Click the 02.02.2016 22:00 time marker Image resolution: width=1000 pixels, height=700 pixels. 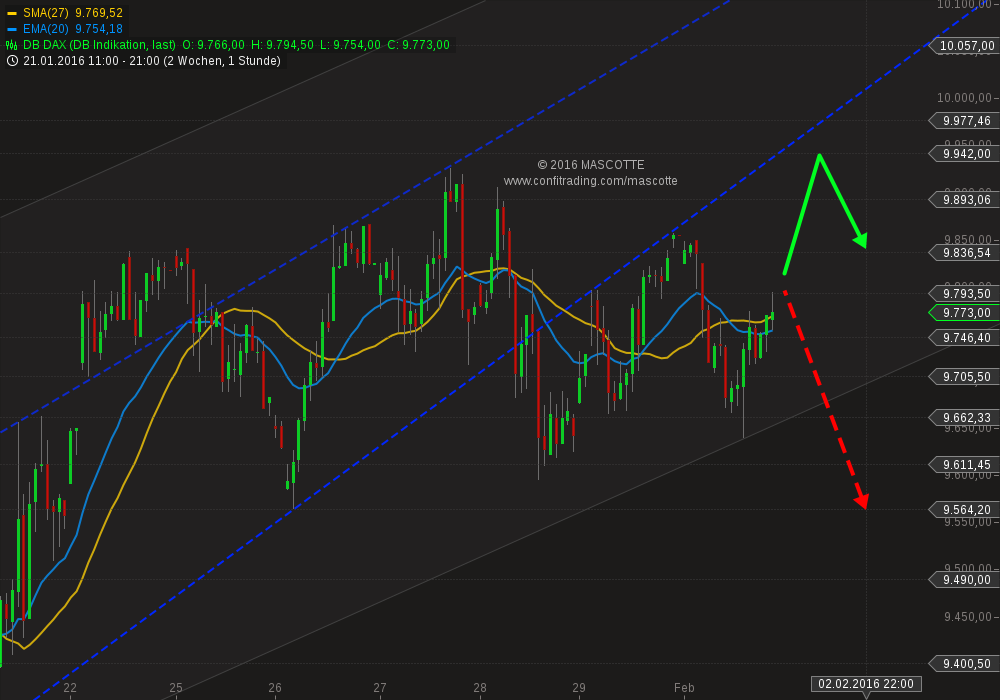point(866,684)
